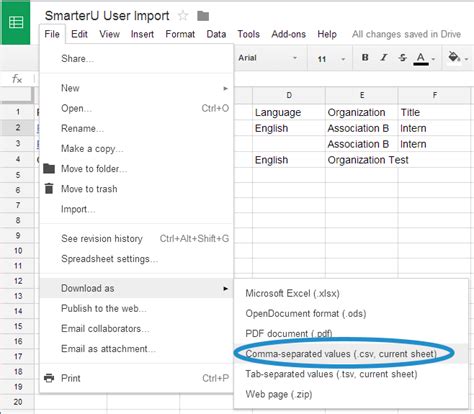Open the File menu
This screenshot has width=474, height=414.
click(52, 34)
